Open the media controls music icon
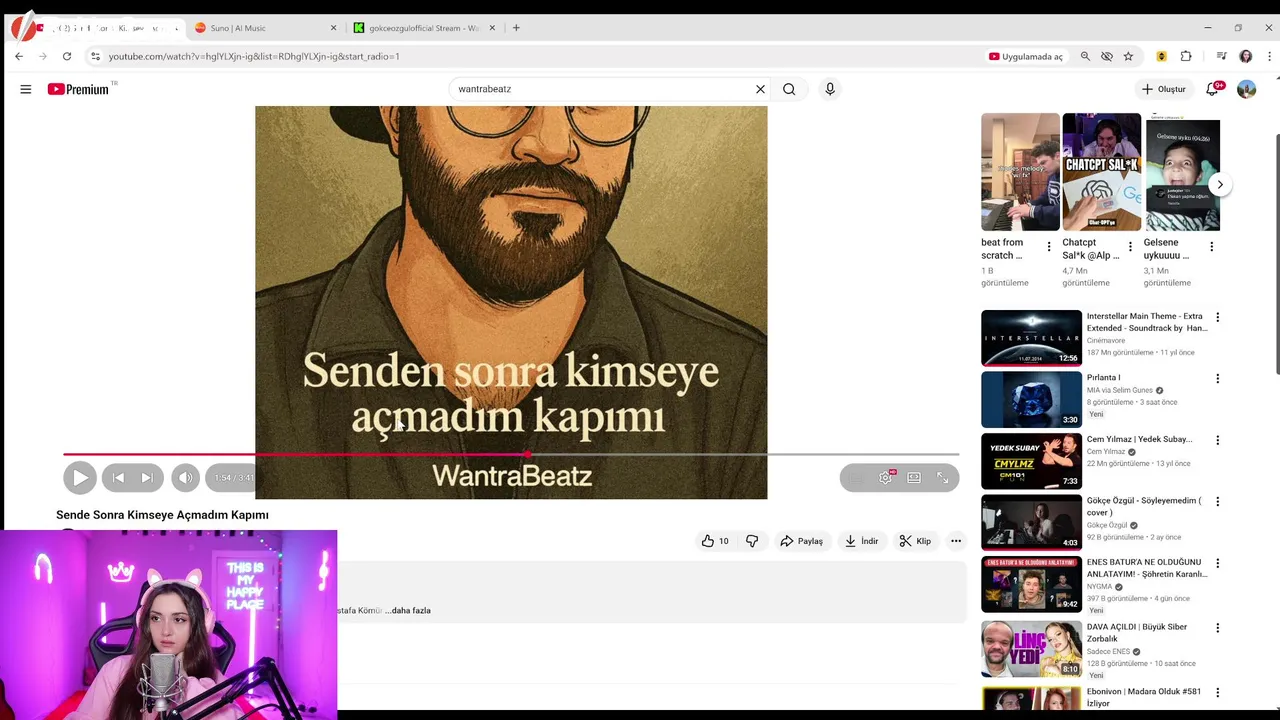This screenshot has height=720, width=1280. 1221,56
